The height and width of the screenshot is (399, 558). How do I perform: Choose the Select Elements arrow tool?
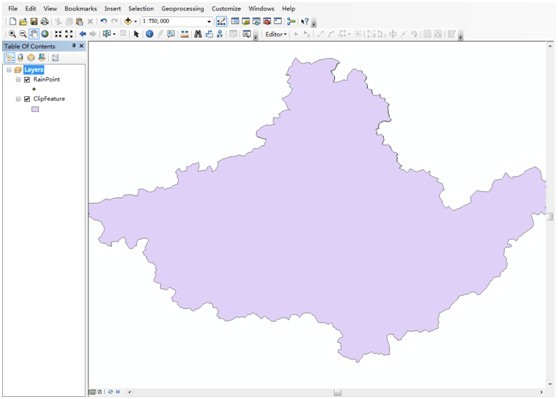pyautogui.click(x=136, y=34)
